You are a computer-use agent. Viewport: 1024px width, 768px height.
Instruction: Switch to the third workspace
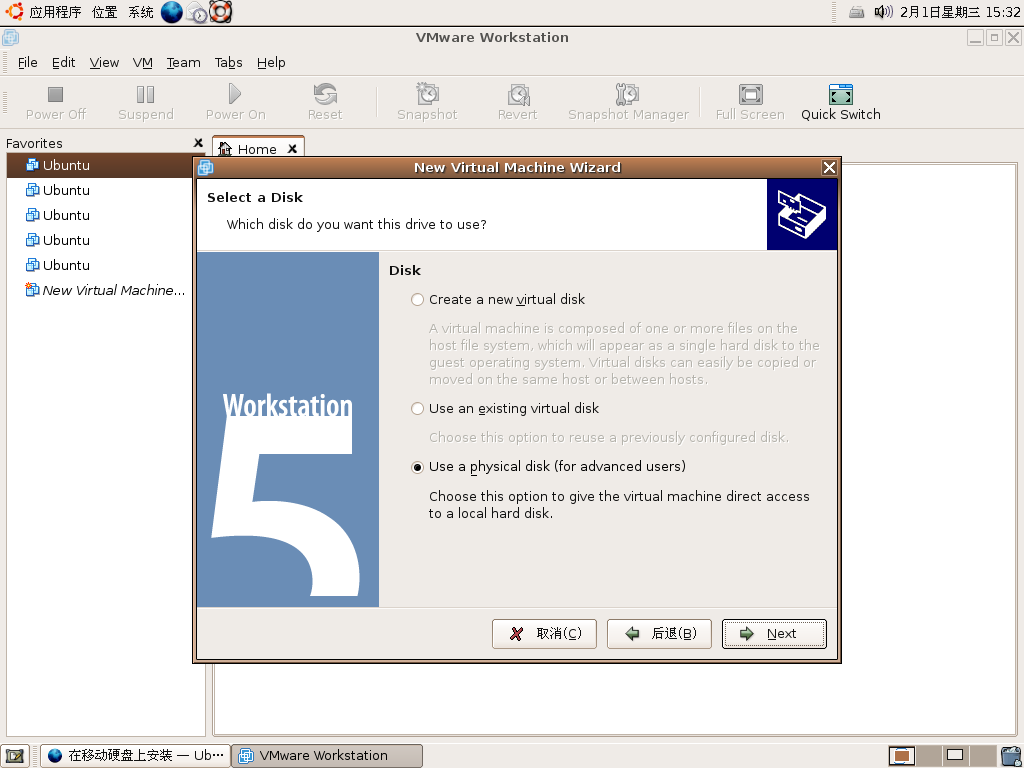point(955,756)
